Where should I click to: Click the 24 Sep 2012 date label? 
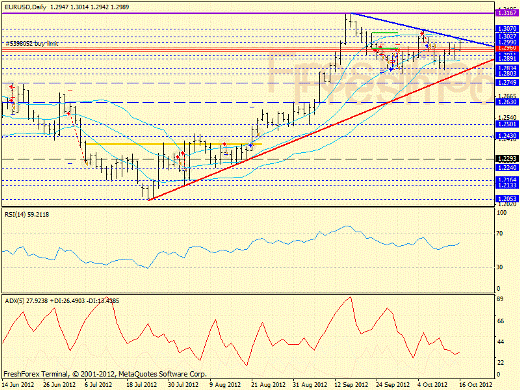(x=393, y=385)
